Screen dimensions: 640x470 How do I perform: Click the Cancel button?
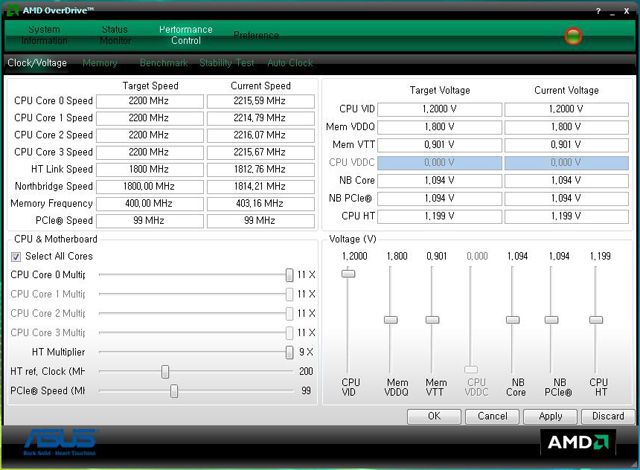pyautogui.click(x=492, y=416)
